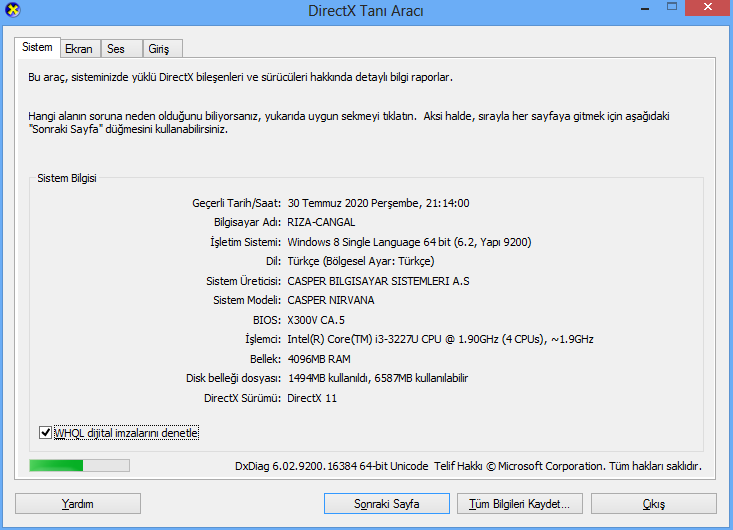Image resolution: width=733 pixels, height=530 pixels.
Task: Click DirectX 11 version value
Action: tap(312, 398)
